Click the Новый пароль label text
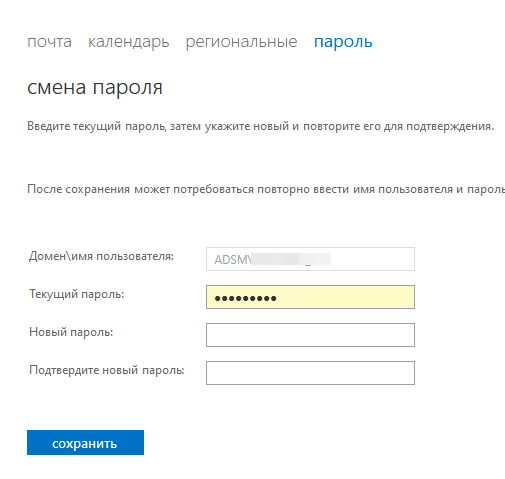 point(71,332)
